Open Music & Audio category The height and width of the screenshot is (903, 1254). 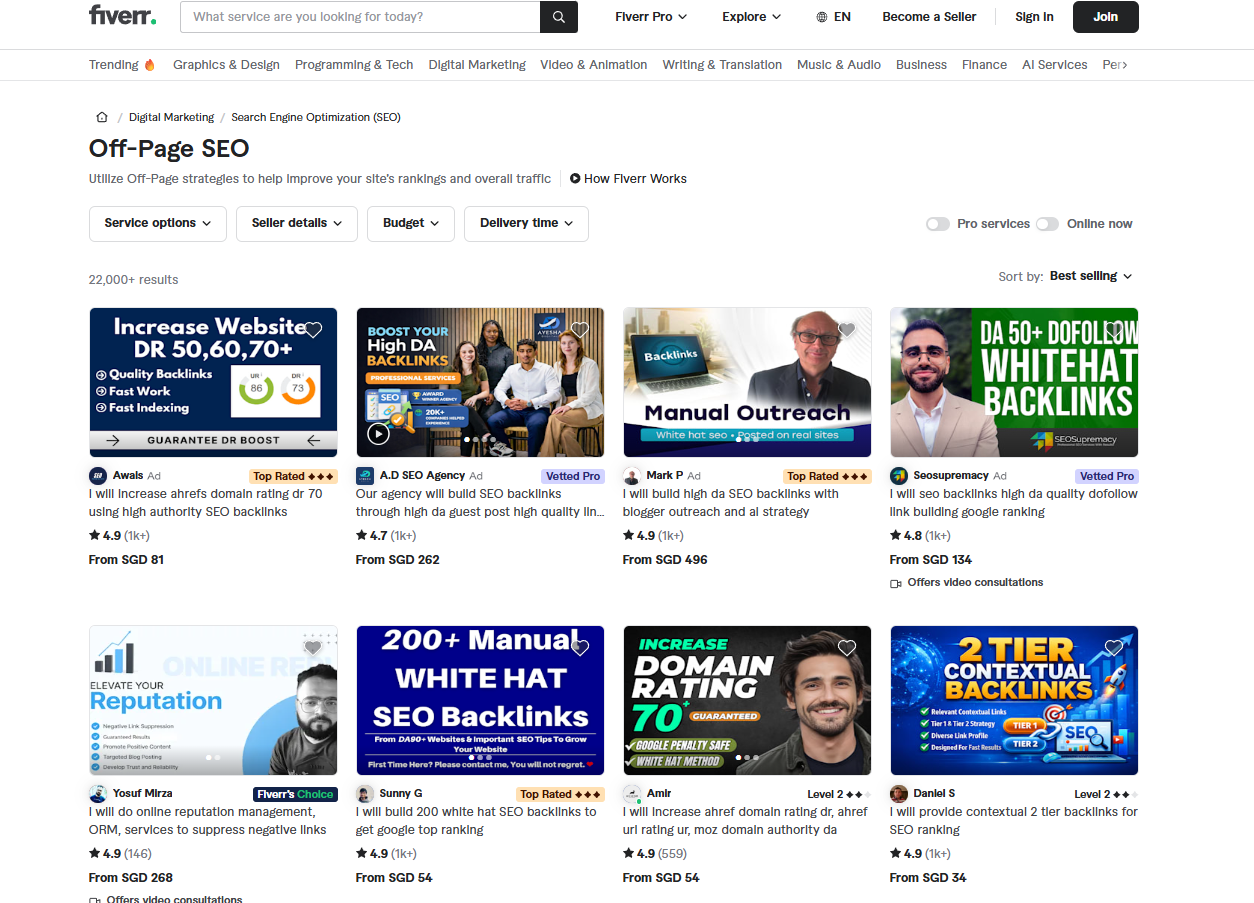(x=839, y=65)
